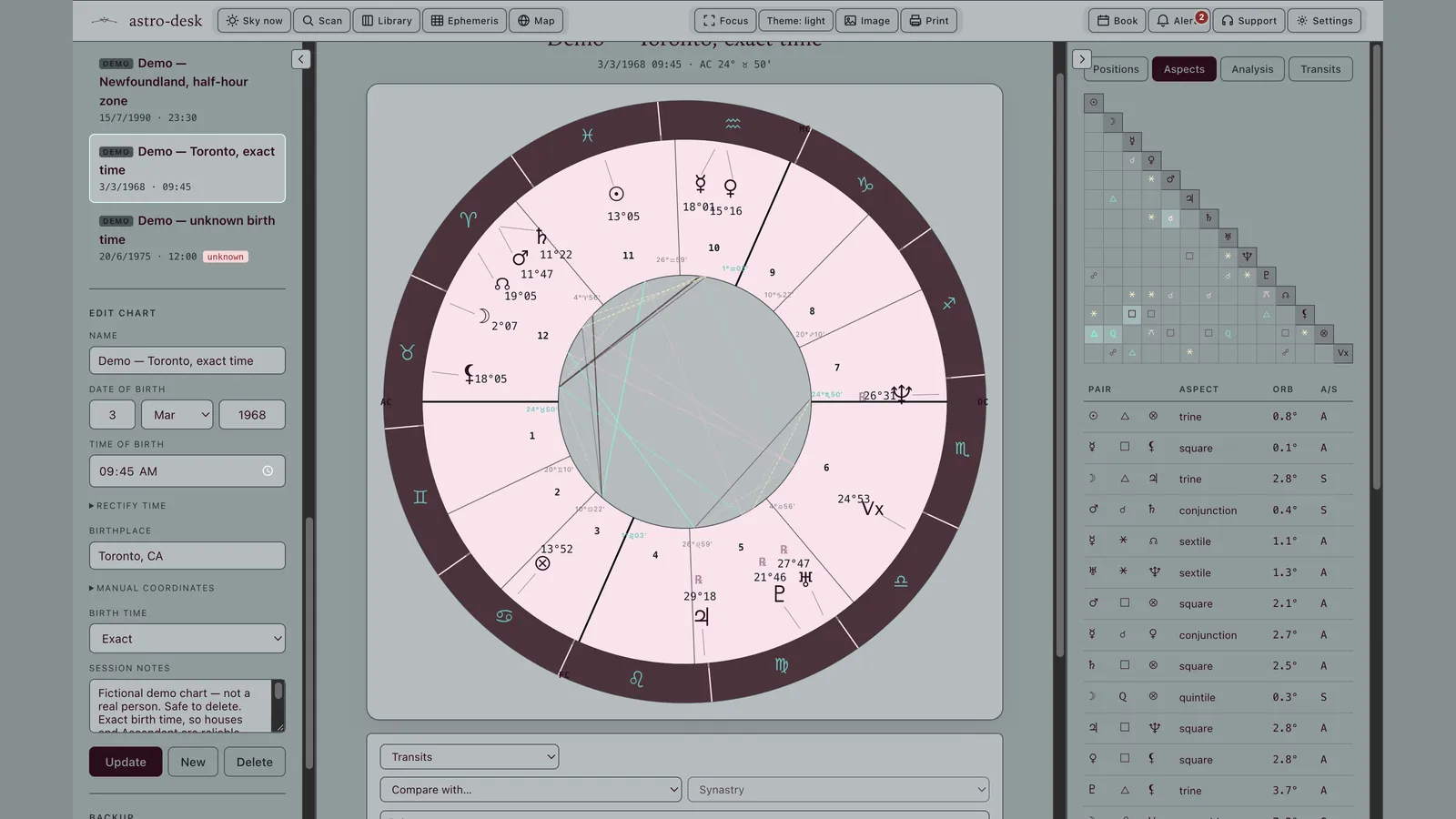
Task: Open Sky now view
Action: (254, 20)
